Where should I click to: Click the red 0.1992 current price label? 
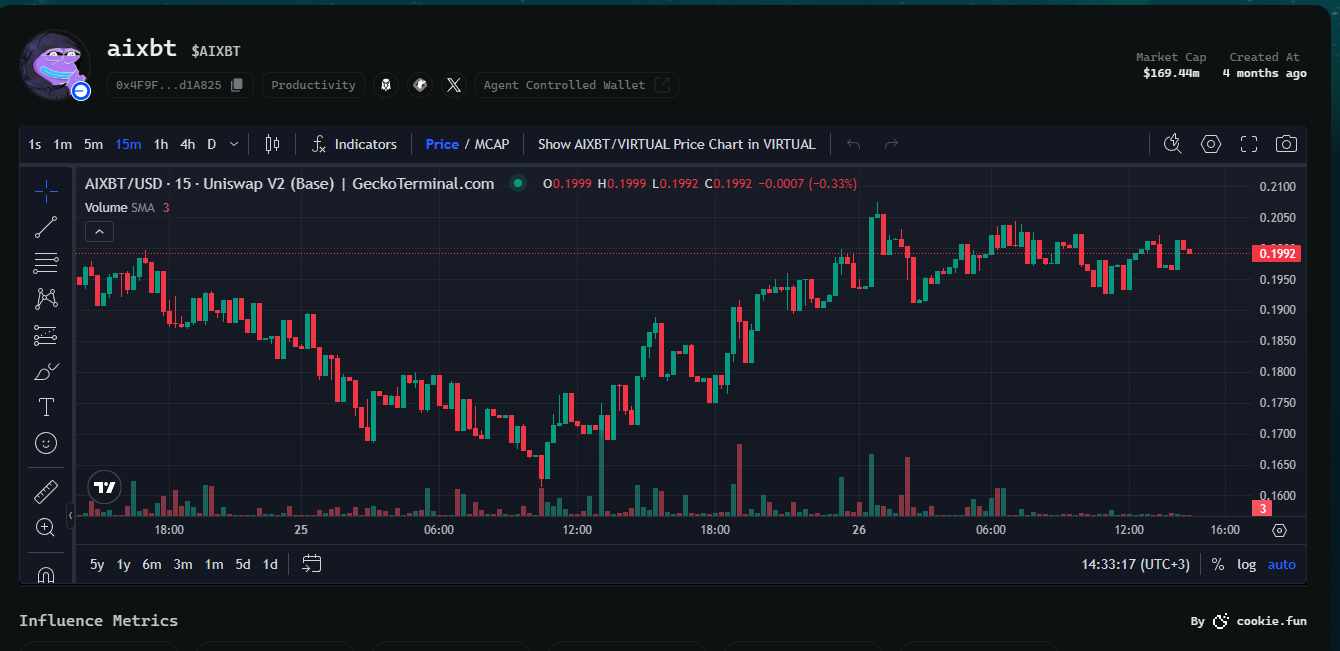pos(1278,253)
